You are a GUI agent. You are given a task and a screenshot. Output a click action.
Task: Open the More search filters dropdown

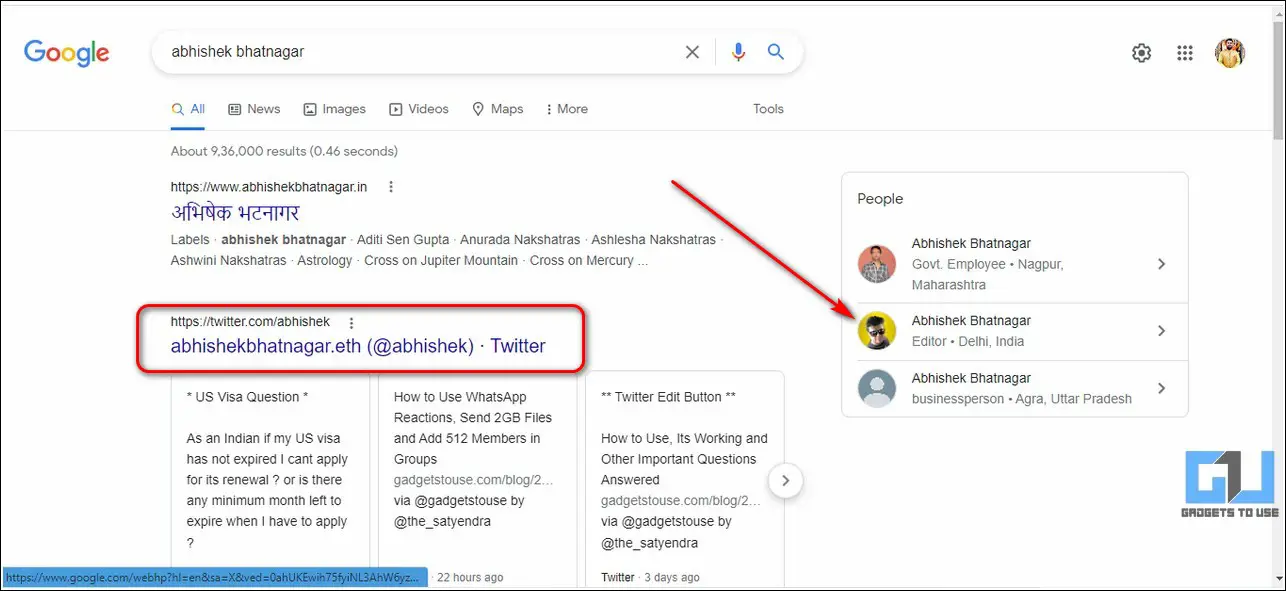pyautogui.click(x=567, y=109)
